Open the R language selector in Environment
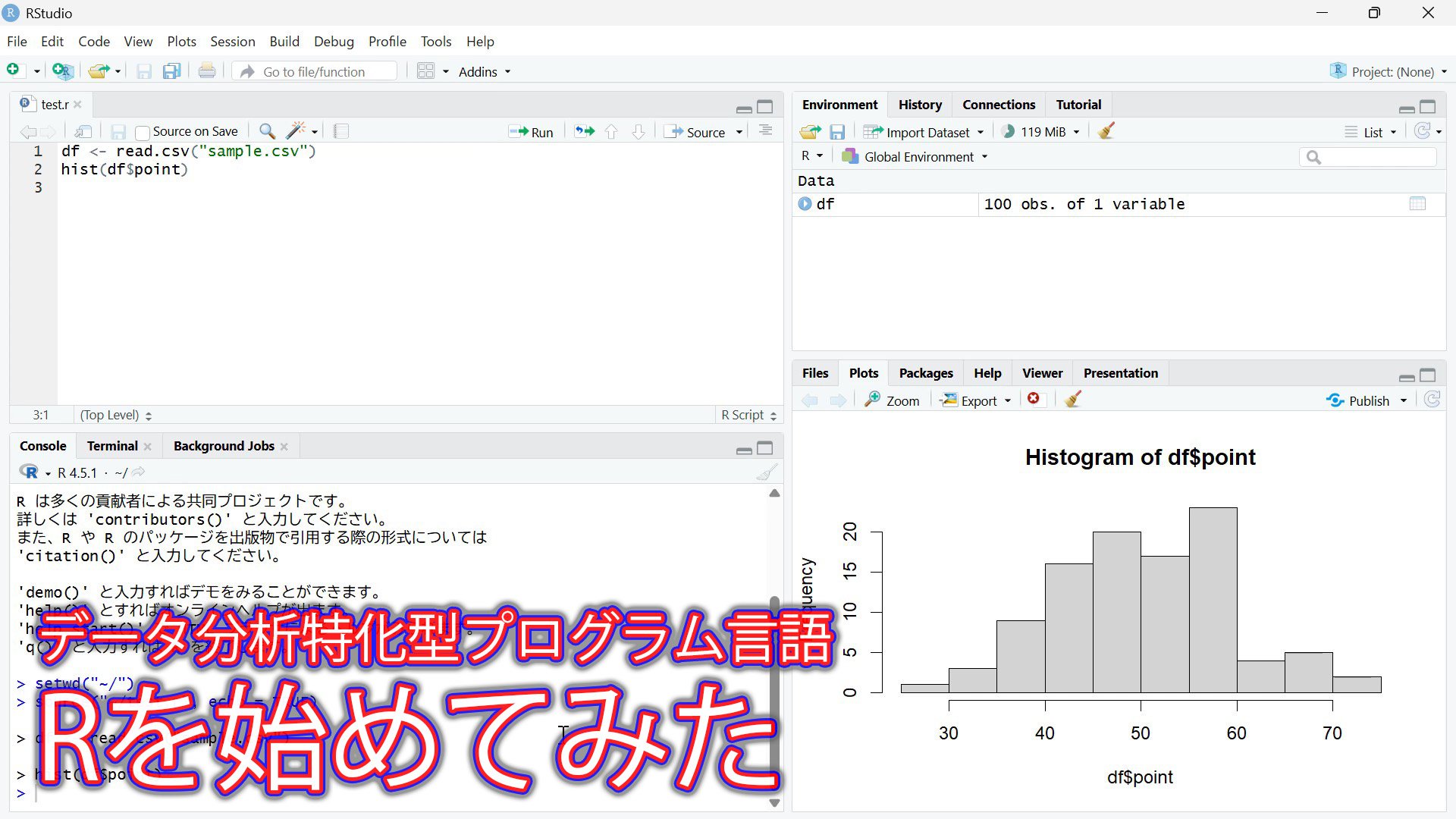This screenshot has width=1456, height=819. click(x=811, y=156)
